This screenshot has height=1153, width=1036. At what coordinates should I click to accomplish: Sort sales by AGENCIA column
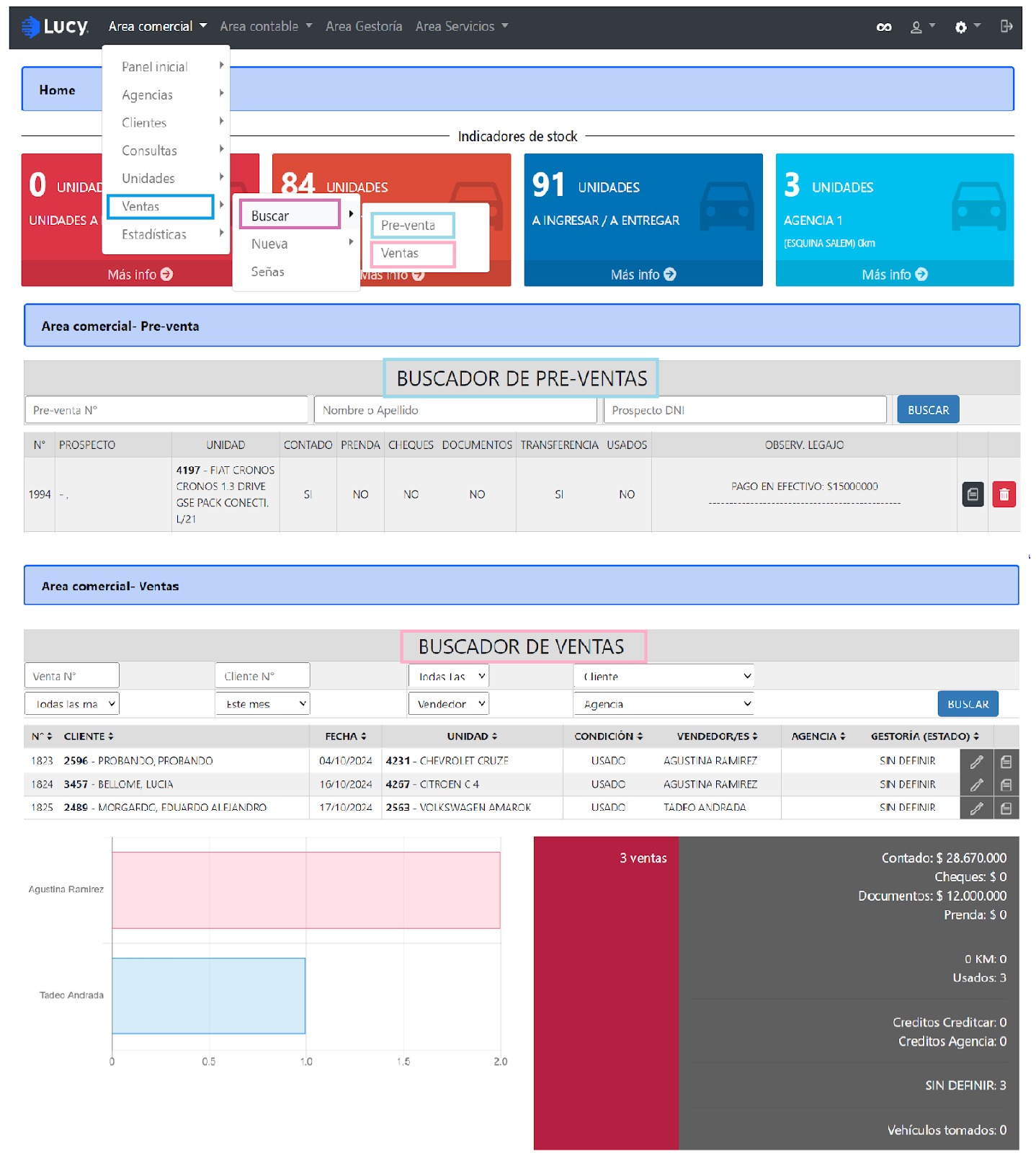tap(818, 736)
